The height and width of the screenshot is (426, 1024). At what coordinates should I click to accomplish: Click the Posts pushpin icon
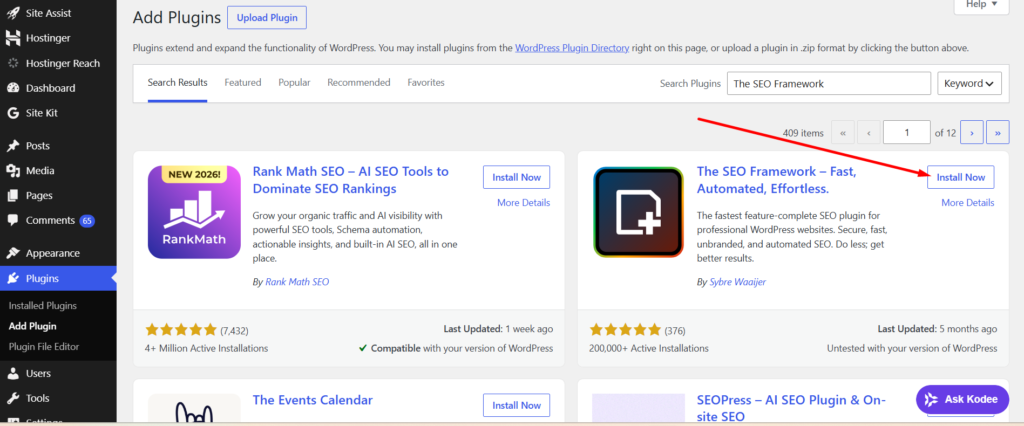click(x=12, y=146)
